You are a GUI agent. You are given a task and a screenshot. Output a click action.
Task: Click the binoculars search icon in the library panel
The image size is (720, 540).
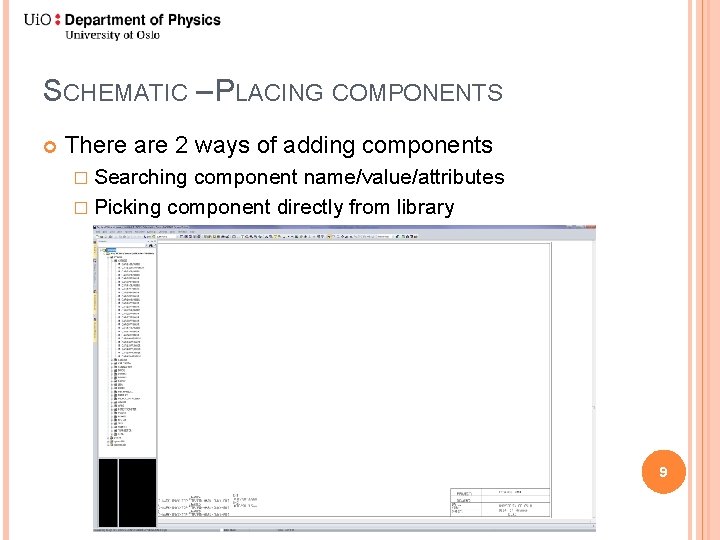coord(151,246)
